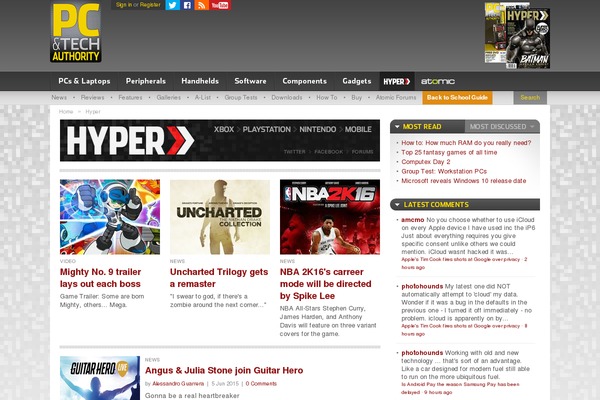Click the Register link
This screenshot has width=600, height=400.
click(x=150, y=5)
